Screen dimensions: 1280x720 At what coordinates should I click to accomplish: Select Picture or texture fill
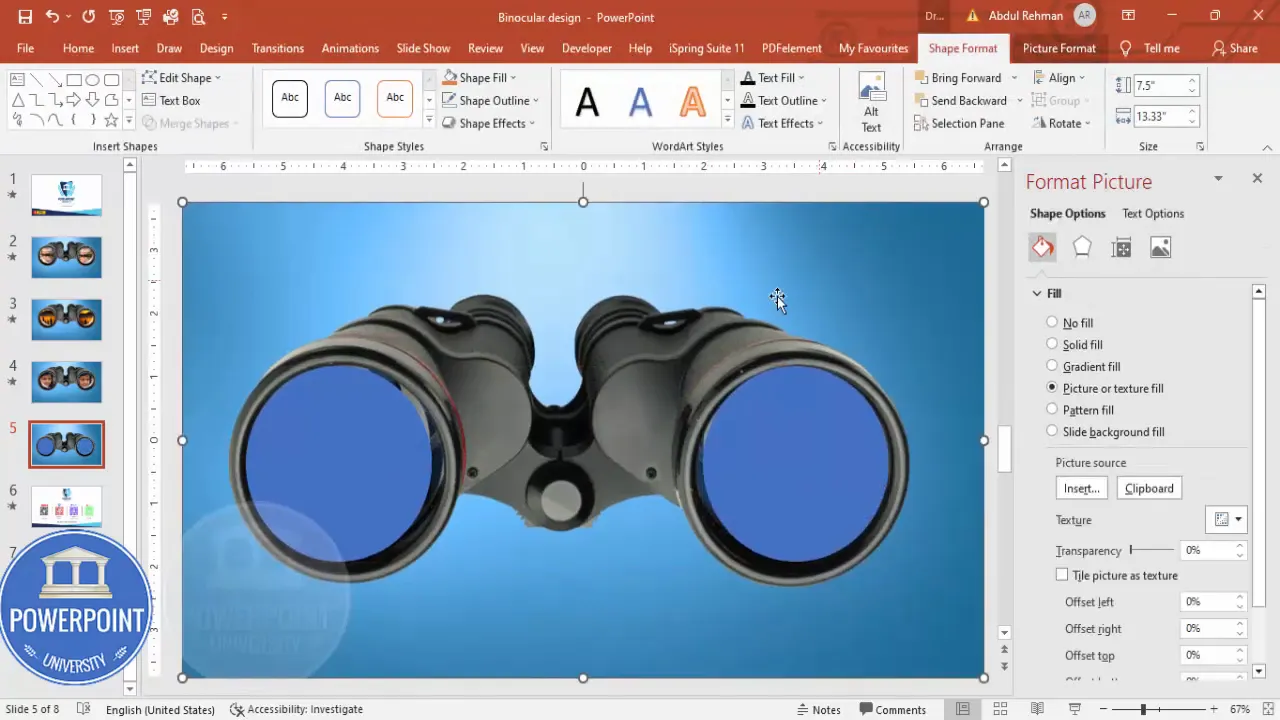tap(1105, 388)
